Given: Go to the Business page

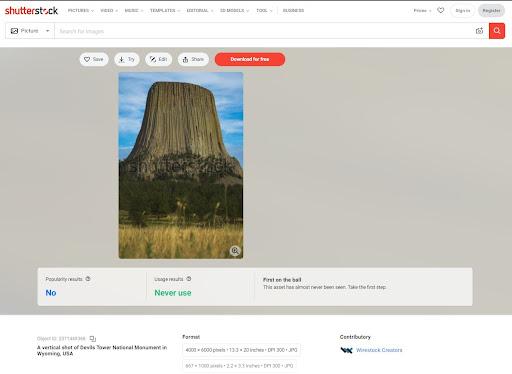Looking at the screenshot, I should pos(293,11).
